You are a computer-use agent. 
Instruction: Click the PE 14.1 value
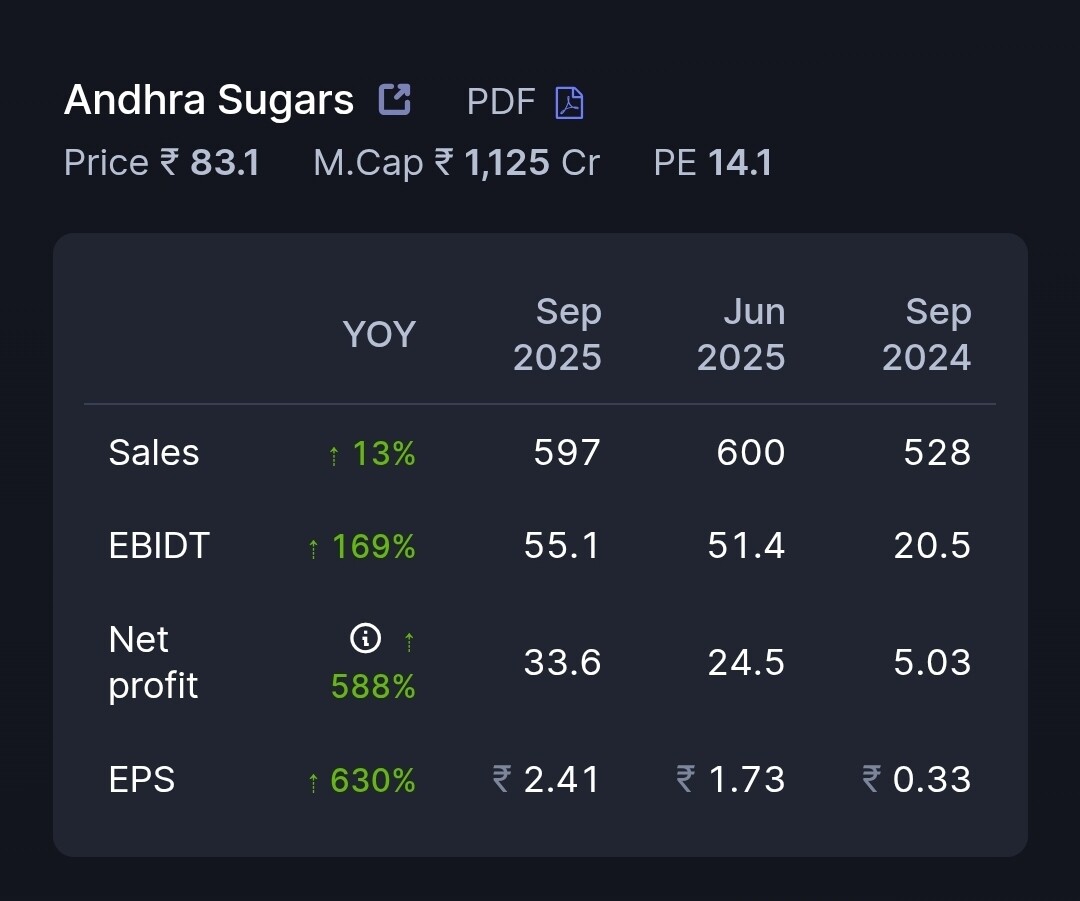click(739, 163)
